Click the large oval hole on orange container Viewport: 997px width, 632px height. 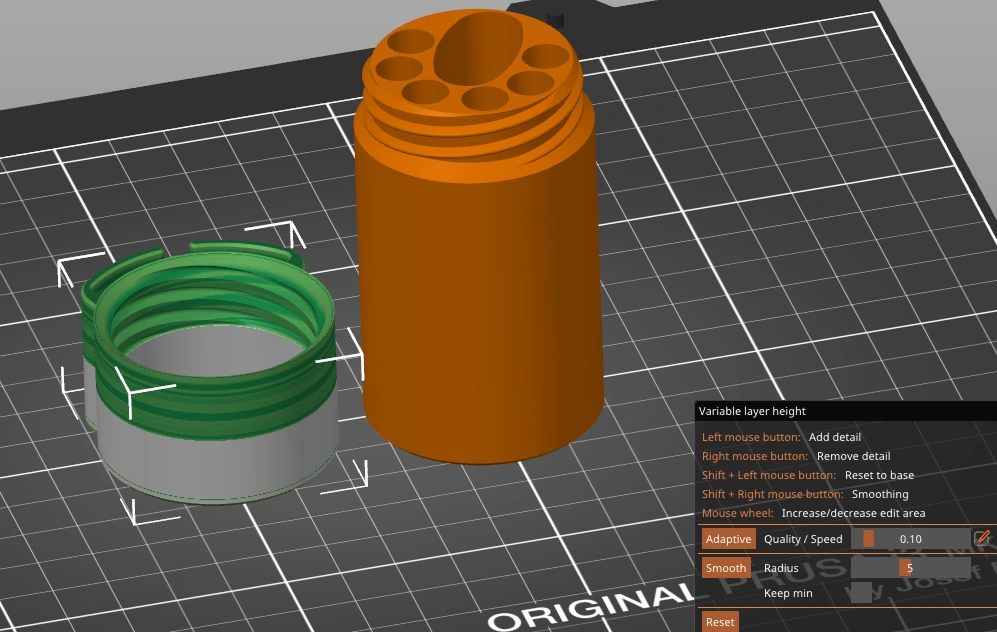[x=478, y=48]
